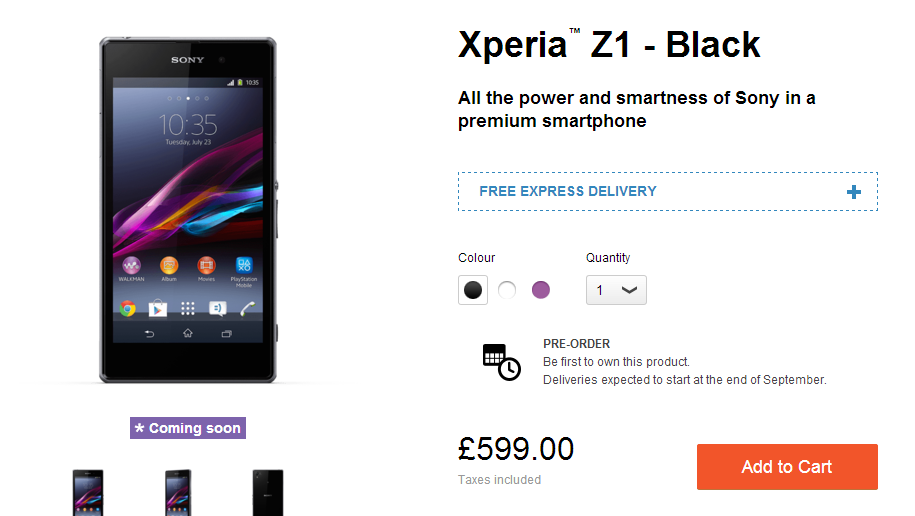915x516 pixels.
Task: Click the Play Store icon on phone image
Action: tap(158, 308)
